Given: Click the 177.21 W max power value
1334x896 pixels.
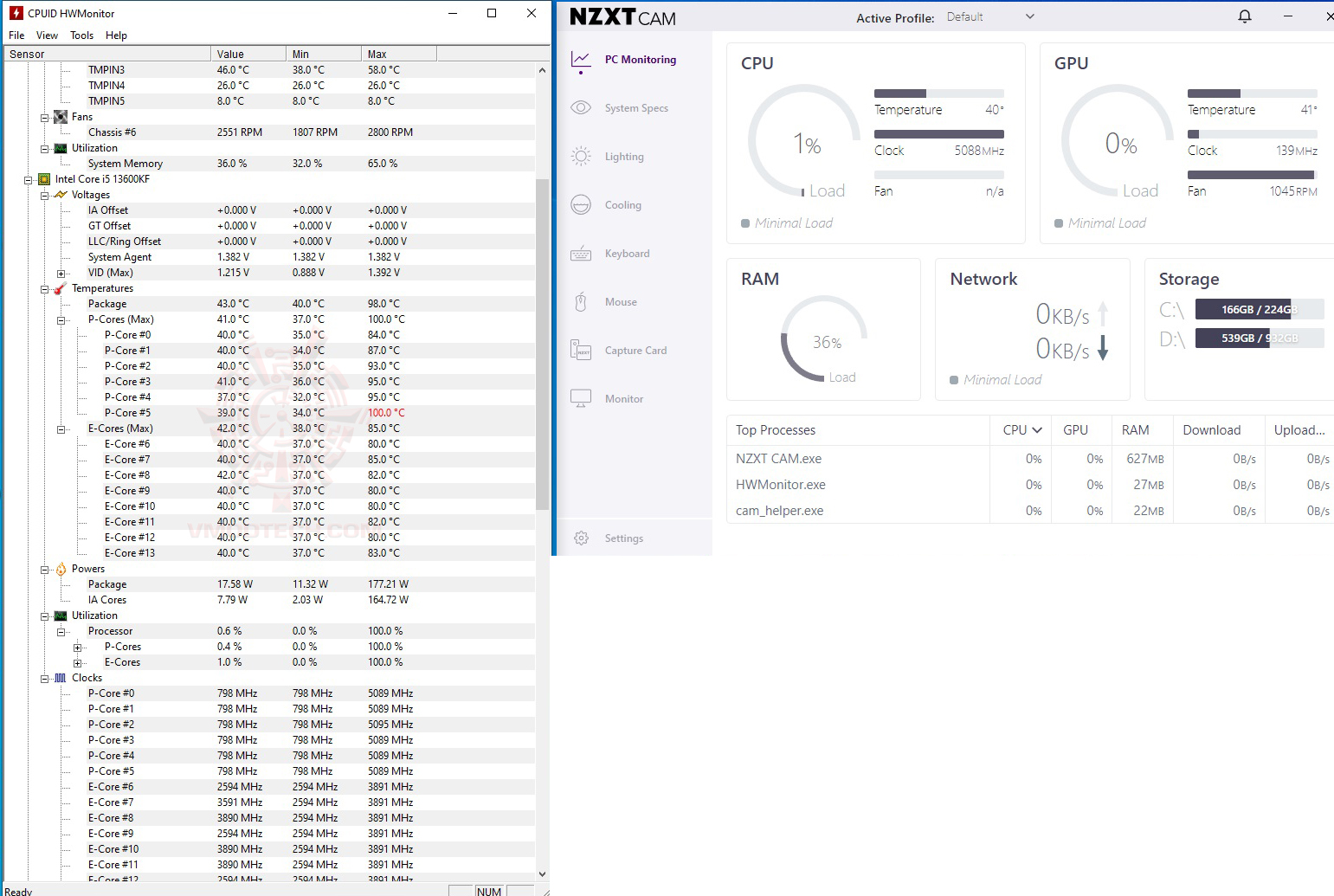Looking at the screenshot, I should point(388,584).
